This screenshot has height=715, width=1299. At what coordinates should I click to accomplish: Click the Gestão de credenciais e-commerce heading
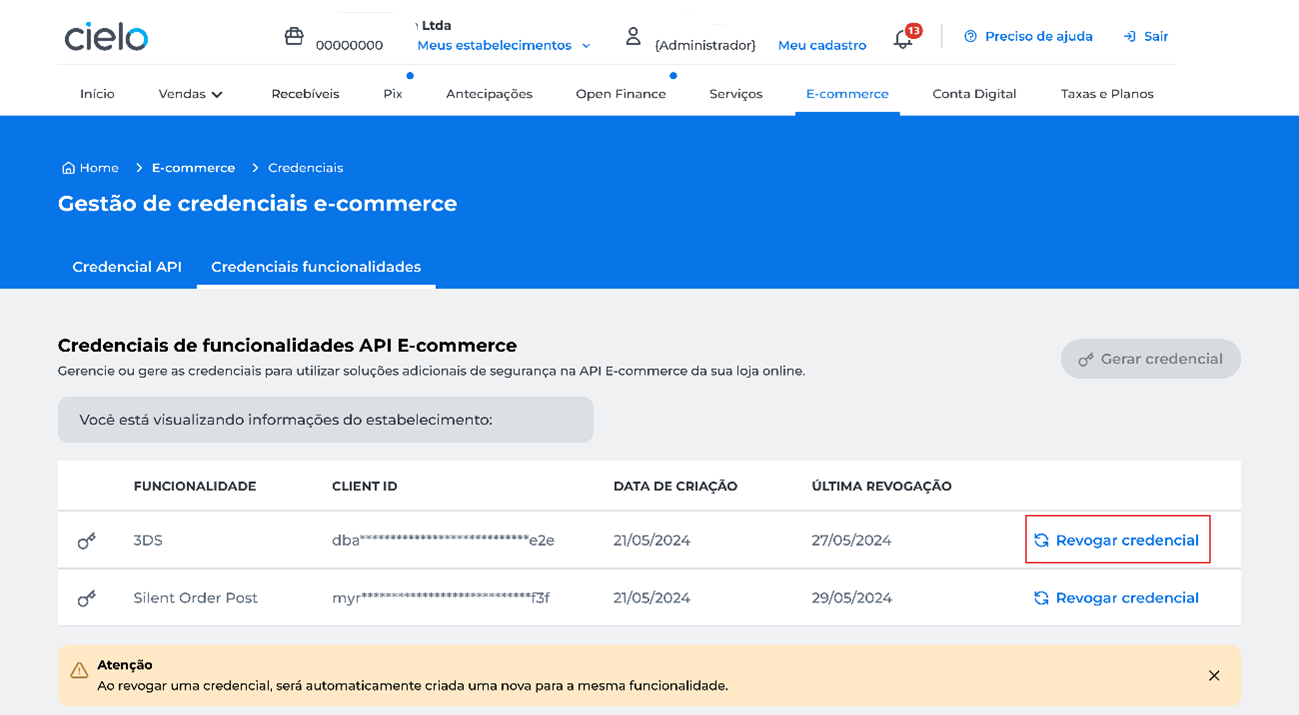(x=257, y=204)
